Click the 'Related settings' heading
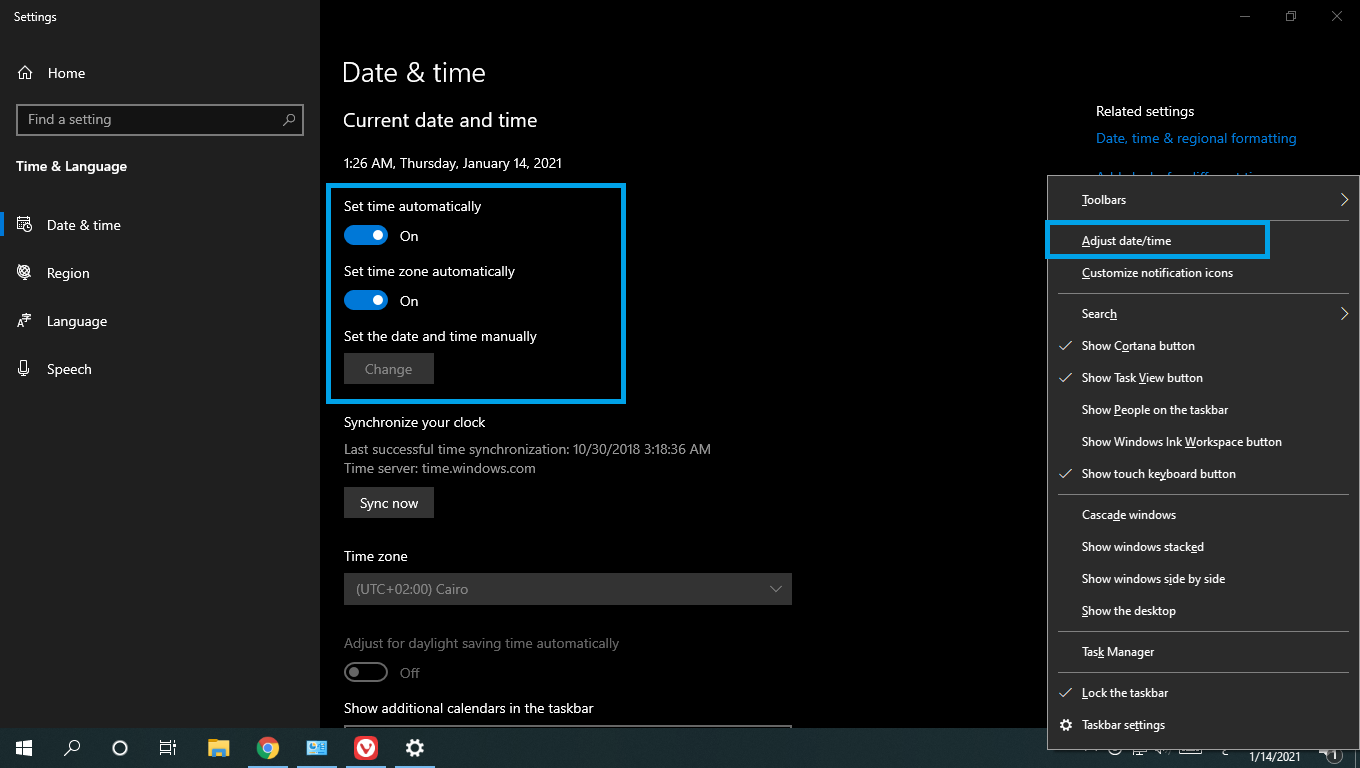Viewport: 1360px width, 768px height. 1145,111
